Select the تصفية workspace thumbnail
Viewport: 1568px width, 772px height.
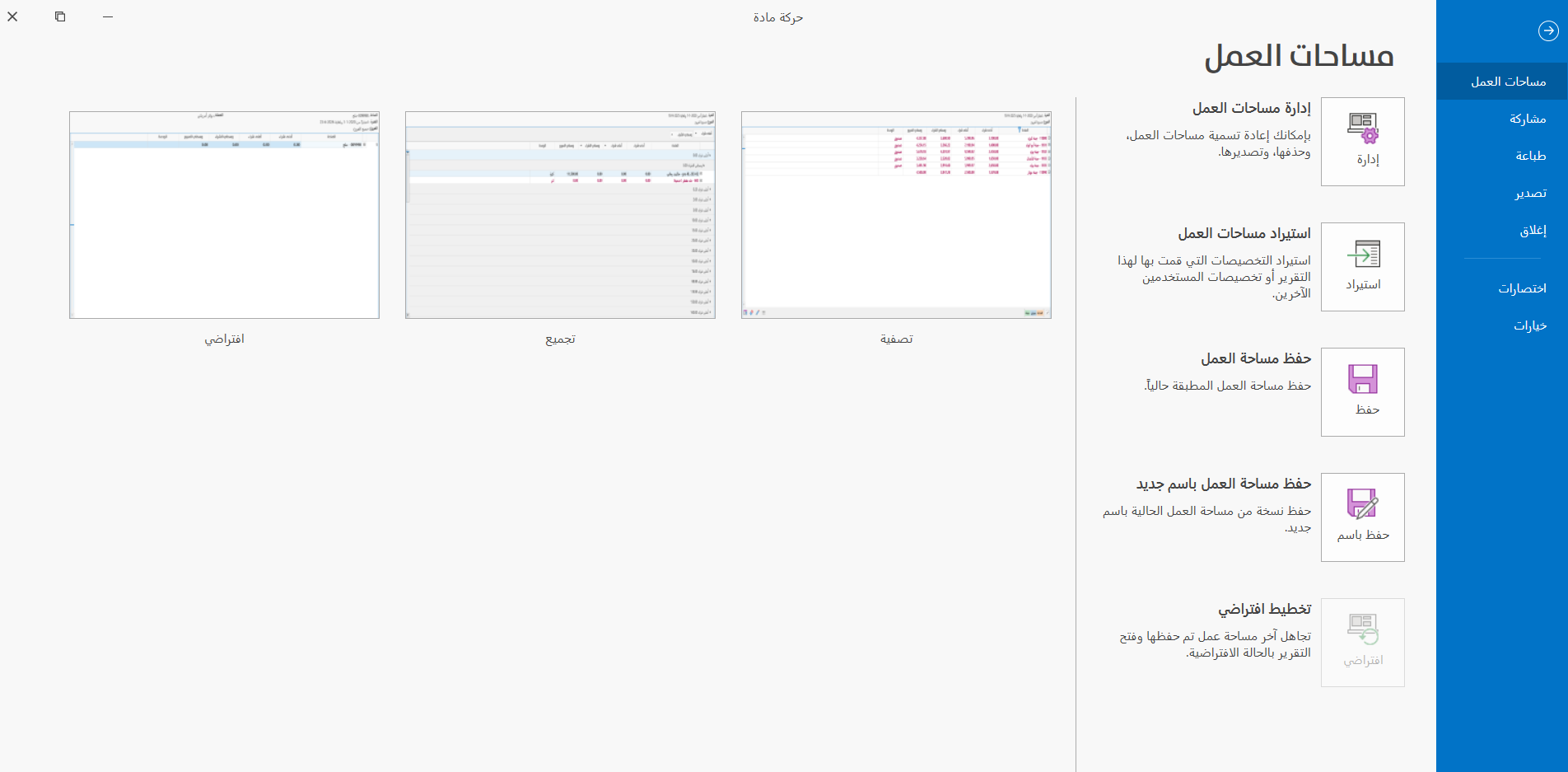(896, 215)
